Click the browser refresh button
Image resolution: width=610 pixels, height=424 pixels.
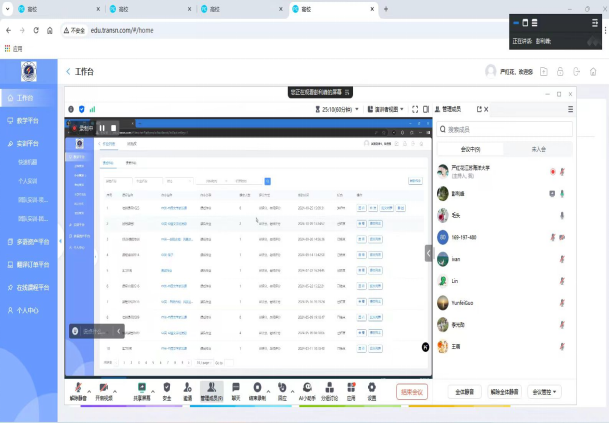(x=36, y=30)
